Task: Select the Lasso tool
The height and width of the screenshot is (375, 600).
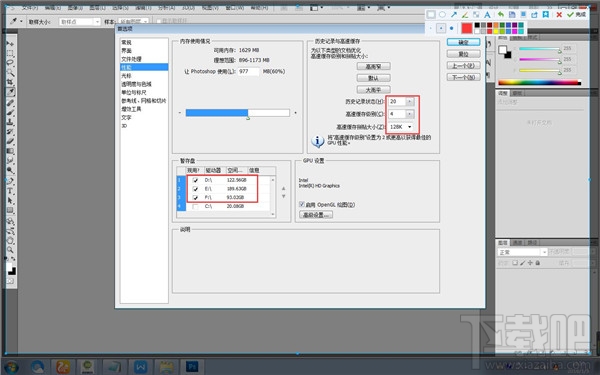Action: 10,63
